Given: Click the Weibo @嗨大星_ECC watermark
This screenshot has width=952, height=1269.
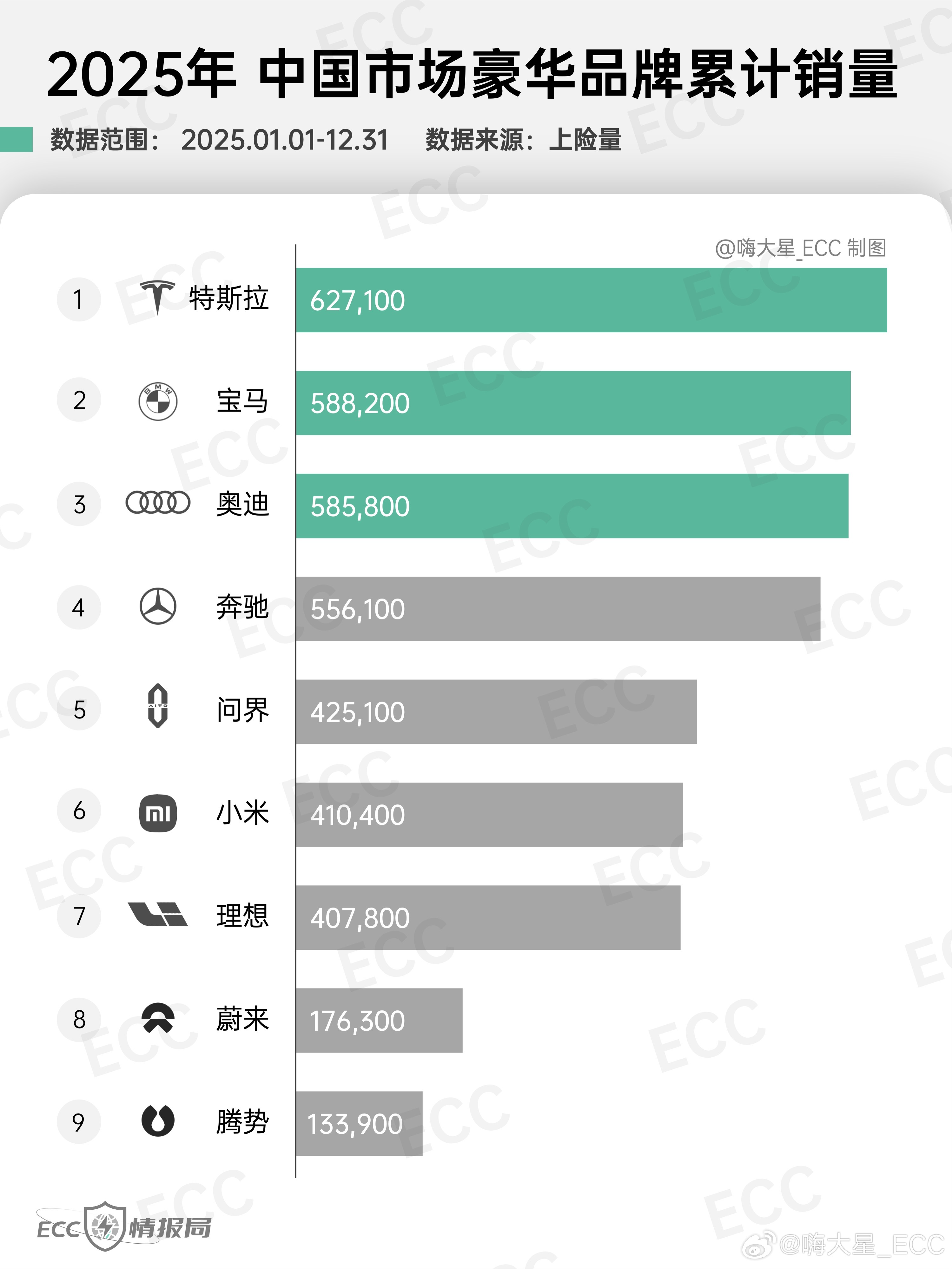Looking at the screenshot, I should pyautogui.click(x=843, y=1244).
